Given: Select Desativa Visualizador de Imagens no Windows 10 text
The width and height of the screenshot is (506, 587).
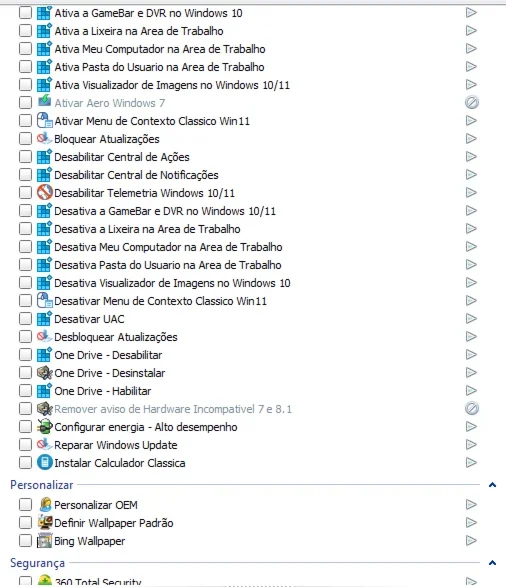Looking at the screenshot, I should tap(172, 283).
